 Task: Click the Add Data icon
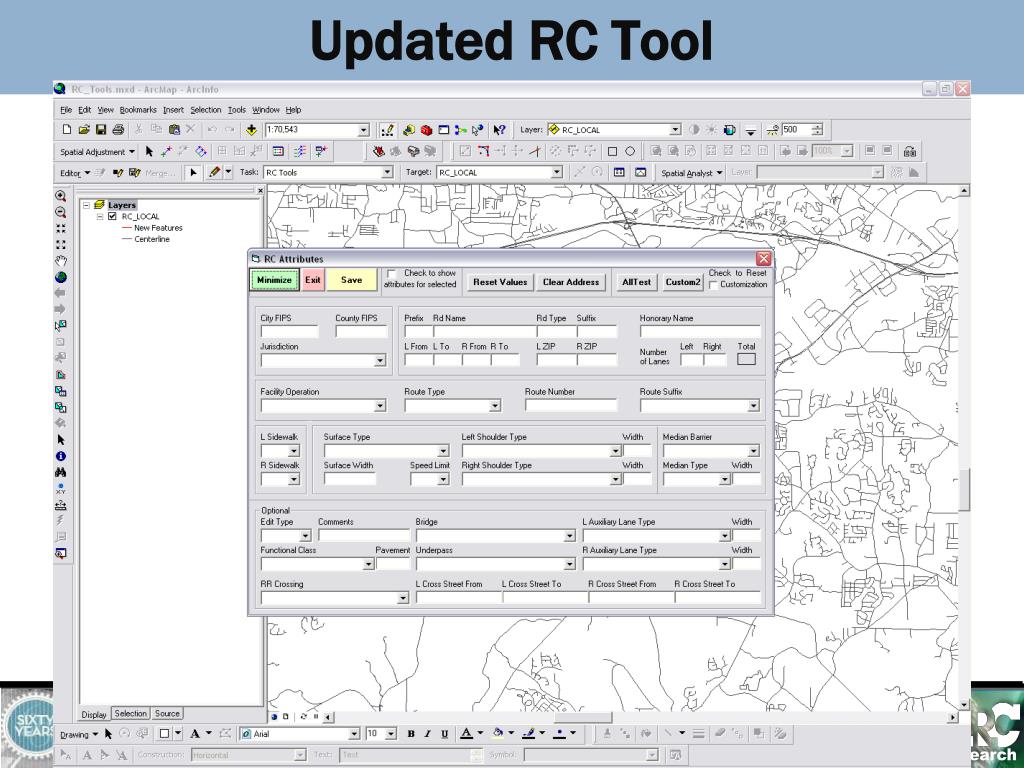click(x=251, y=130)
